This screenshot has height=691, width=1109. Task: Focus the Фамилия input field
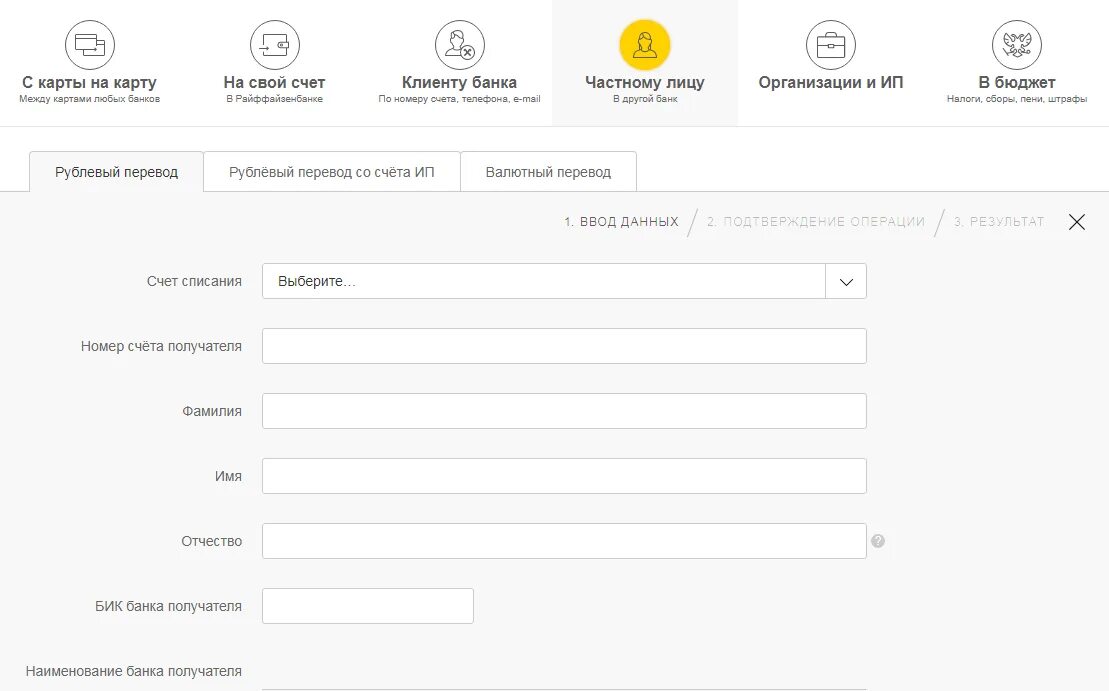point(564,411)
